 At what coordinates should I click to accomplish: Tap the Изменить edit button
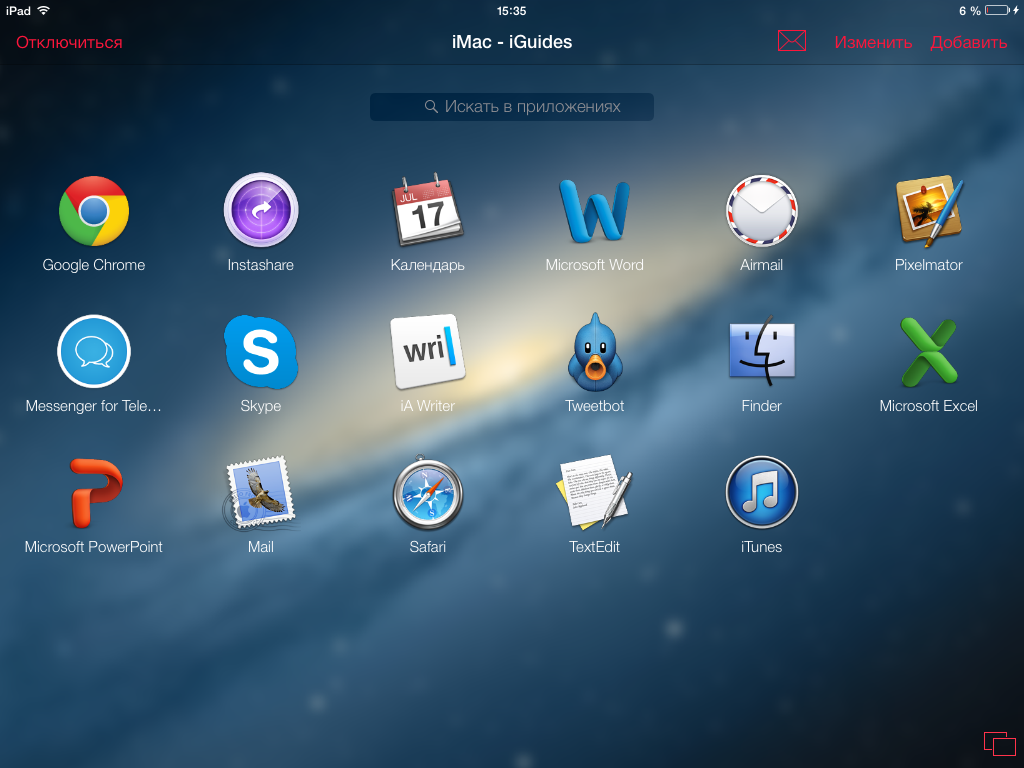(x=873, y=42)
